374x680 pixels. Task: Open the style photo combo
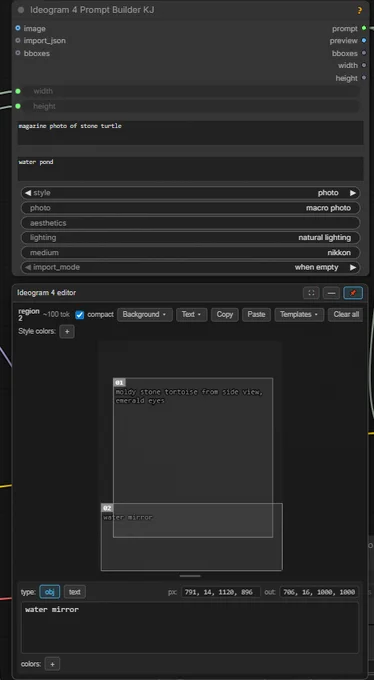click(x=190, y=193)
